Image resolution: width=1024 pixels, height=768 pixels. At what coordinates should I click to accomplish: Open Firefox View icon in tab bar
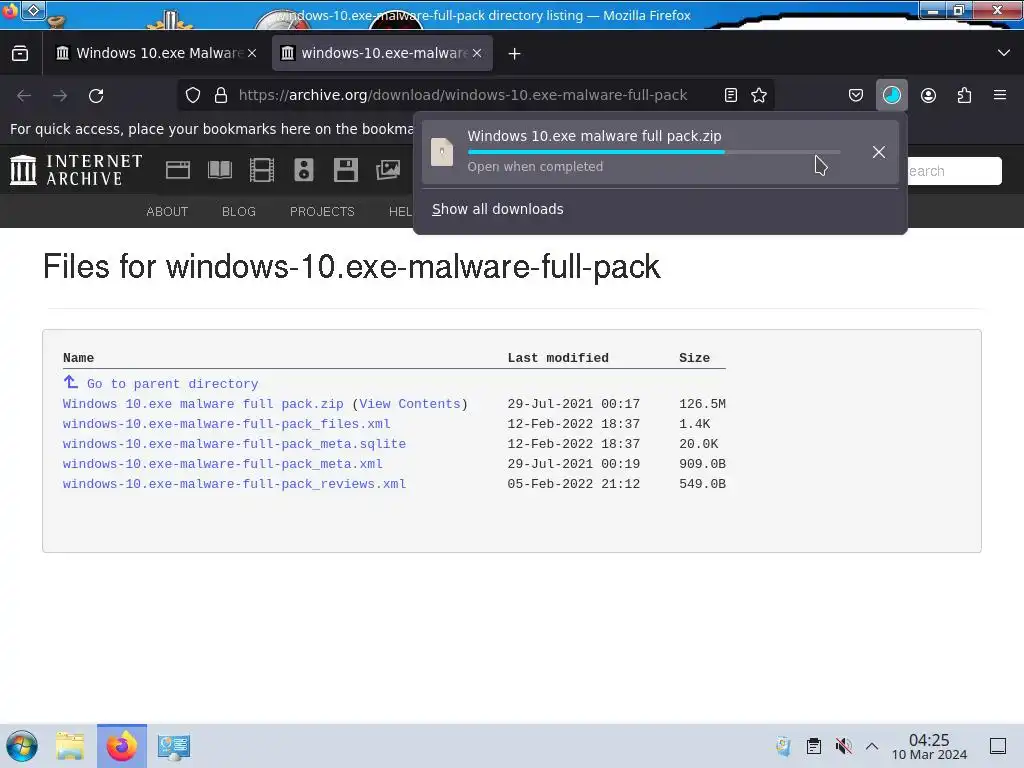click(20, 53)
